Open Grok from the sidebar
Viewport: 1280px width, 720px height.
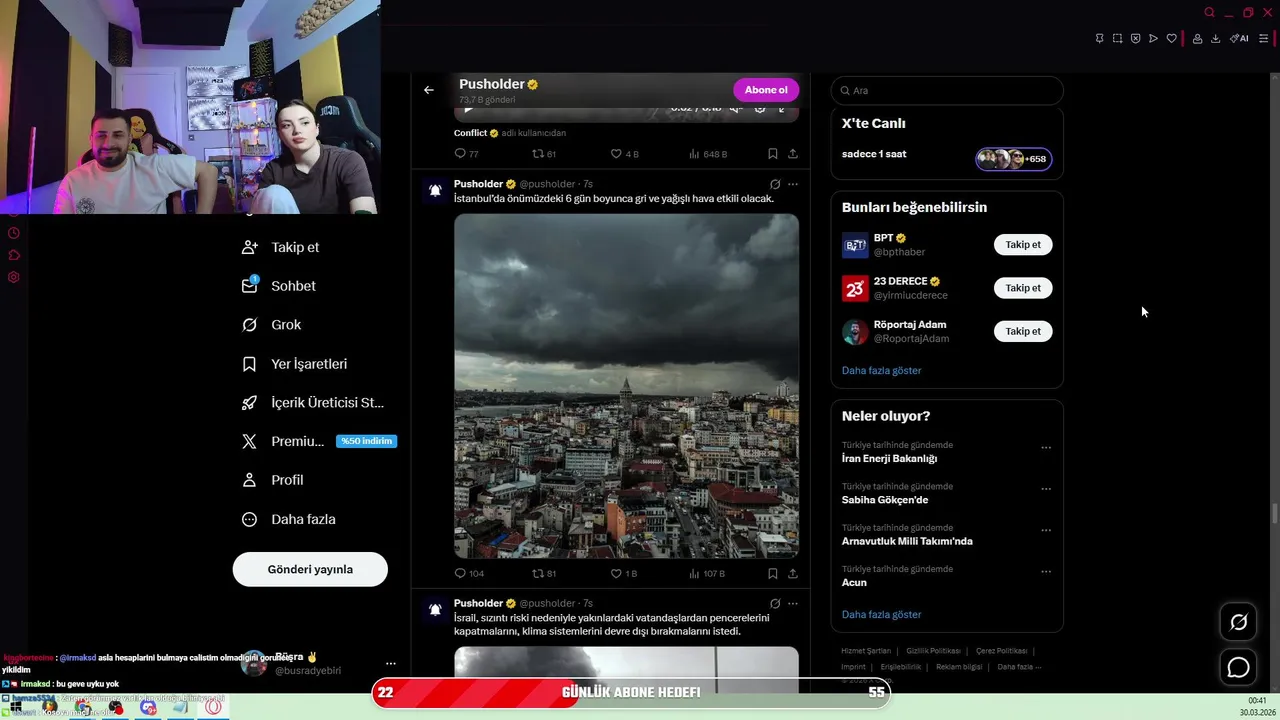pos(272,325)
